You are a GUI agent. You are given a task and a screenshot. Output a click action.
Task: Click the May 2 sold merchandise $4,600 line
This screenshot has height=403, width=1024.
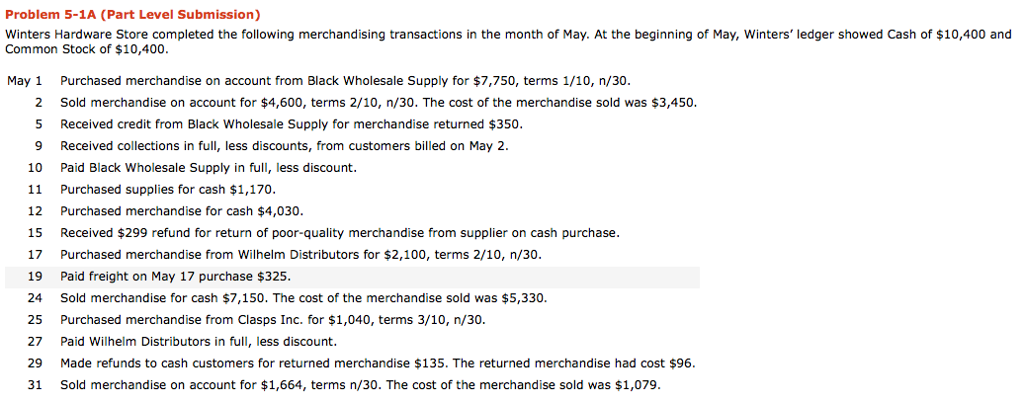[378, 103]
